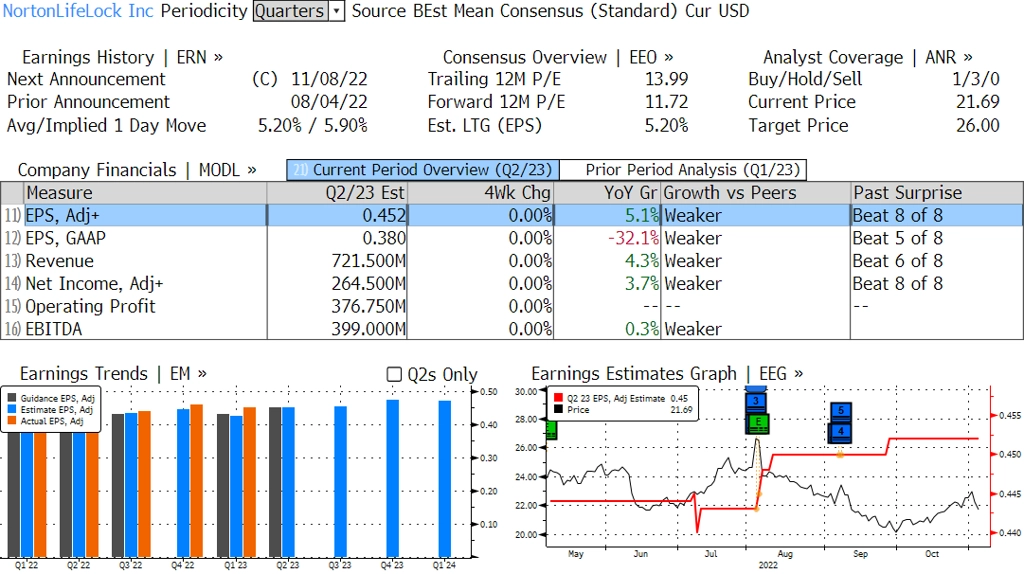Click the red Q2 23 EPS legend swatch

click(x=558, y=398)
